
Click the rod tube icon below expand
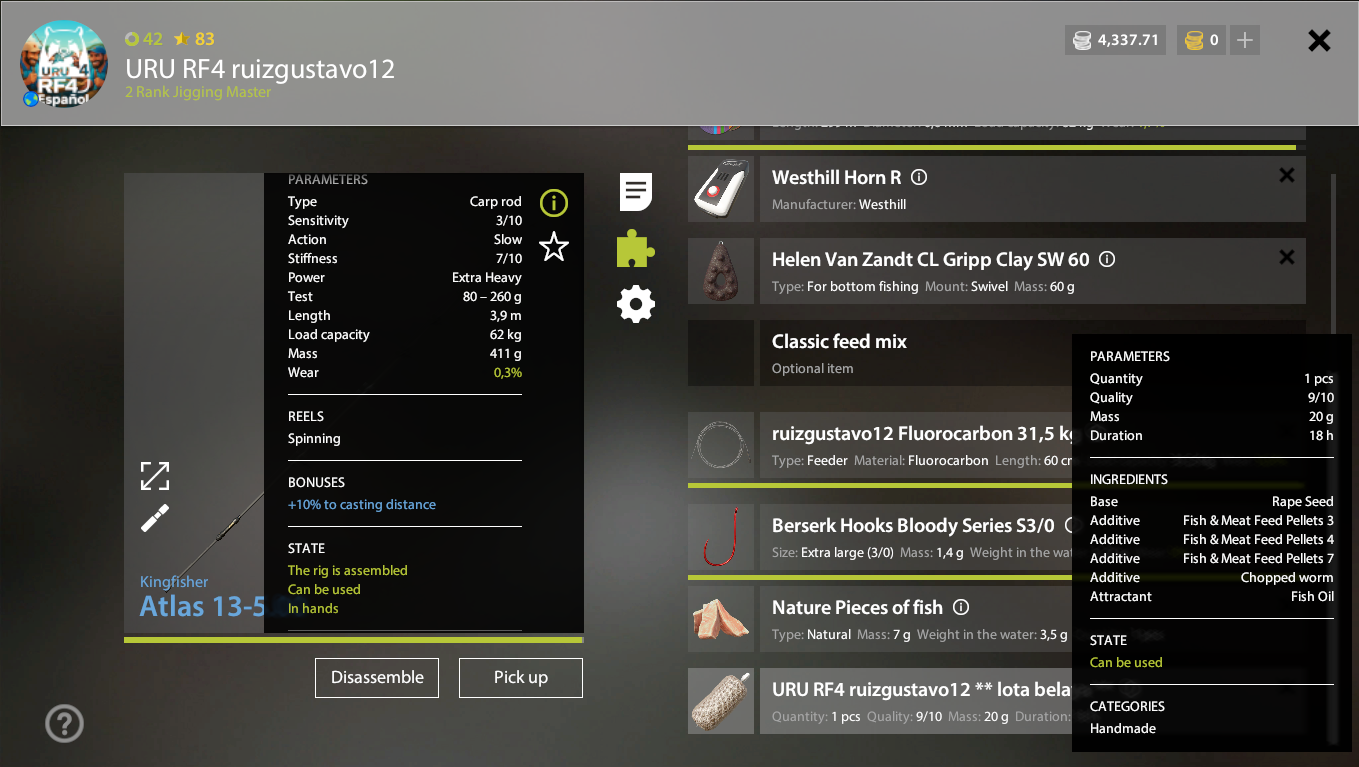pyautogui.click(x=155, y=518)
